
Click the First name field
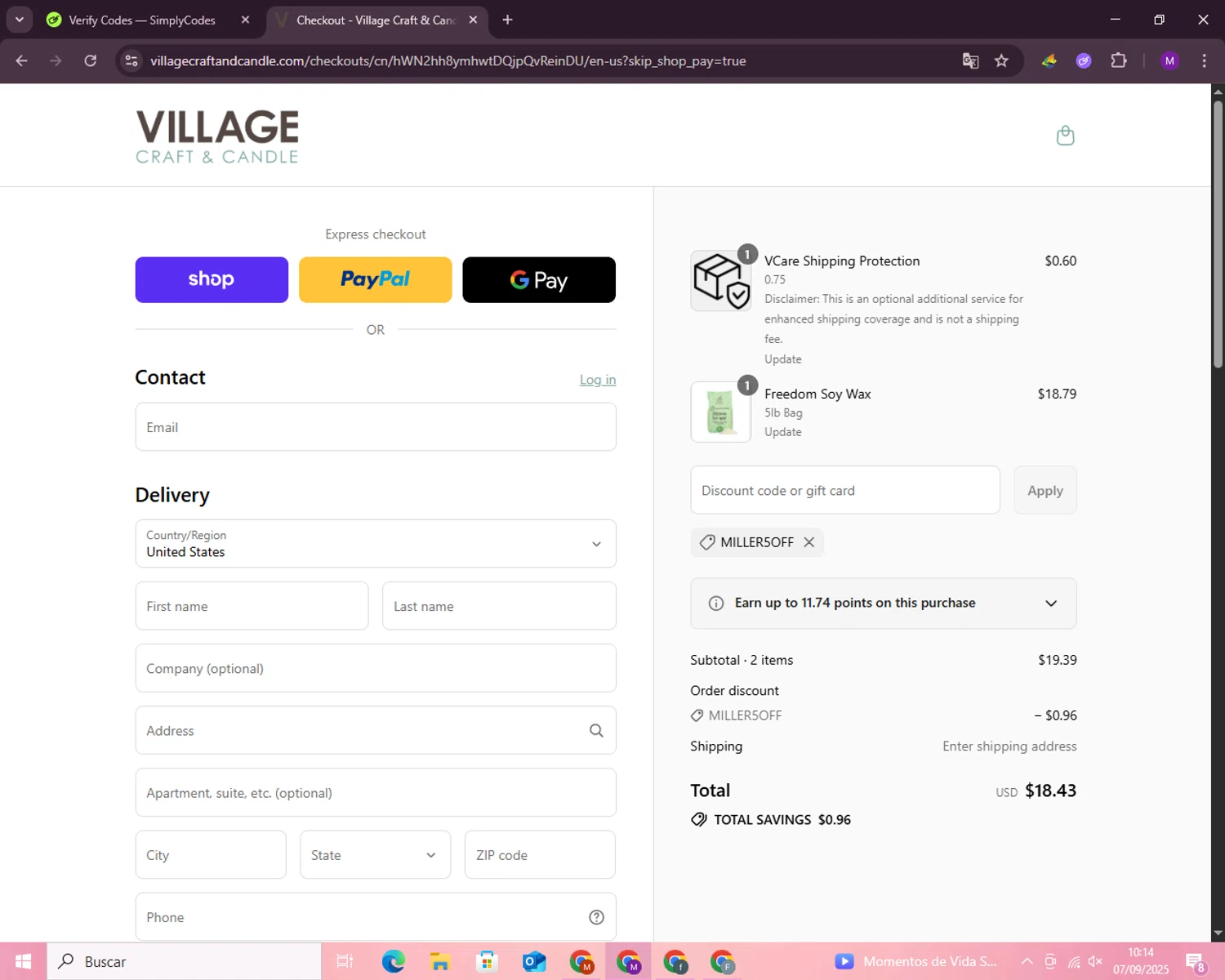point(252,606)
